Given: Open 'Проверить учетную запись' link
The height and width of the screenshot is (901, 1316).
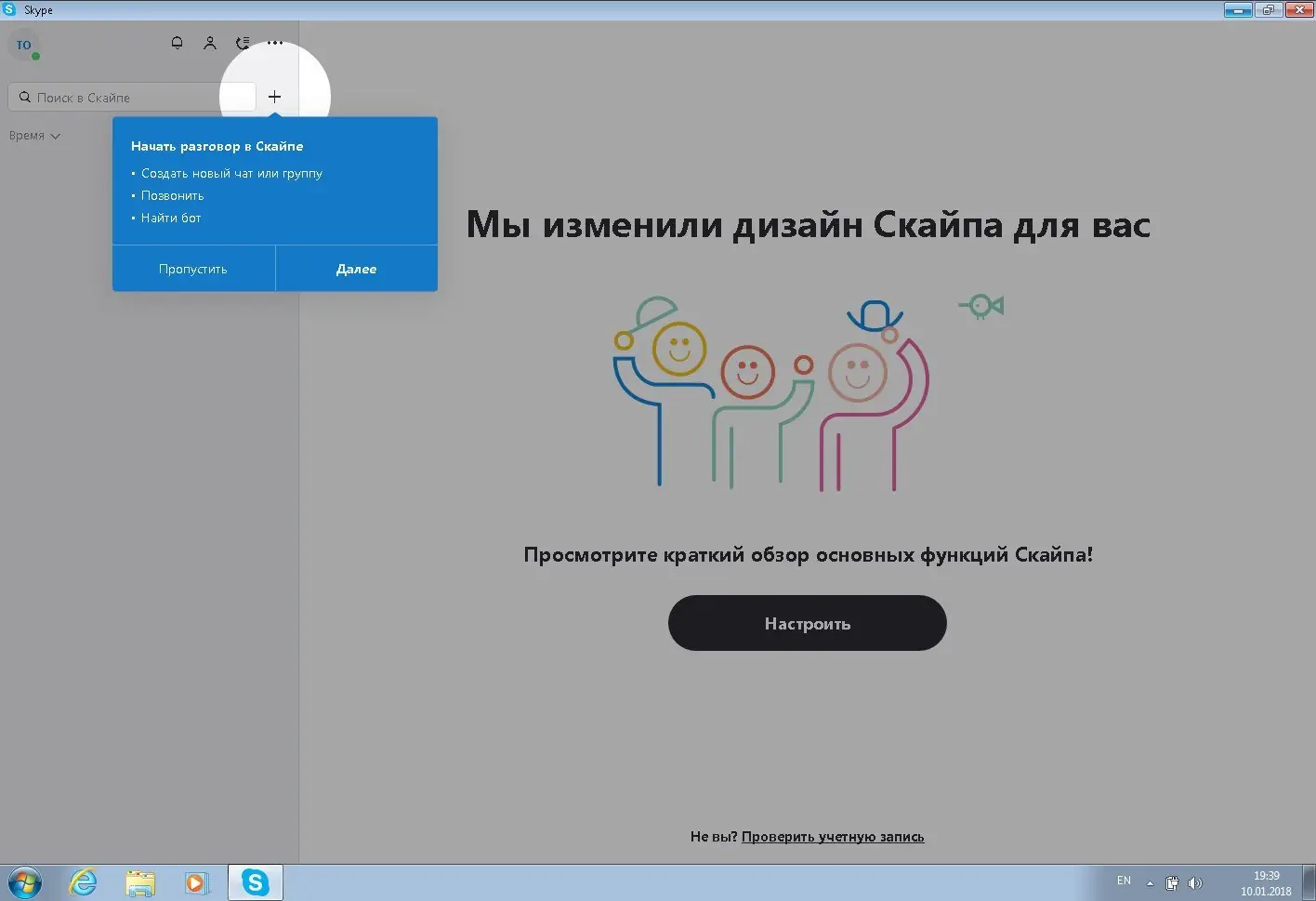Looking at the screenshot, I should (833, 836).
